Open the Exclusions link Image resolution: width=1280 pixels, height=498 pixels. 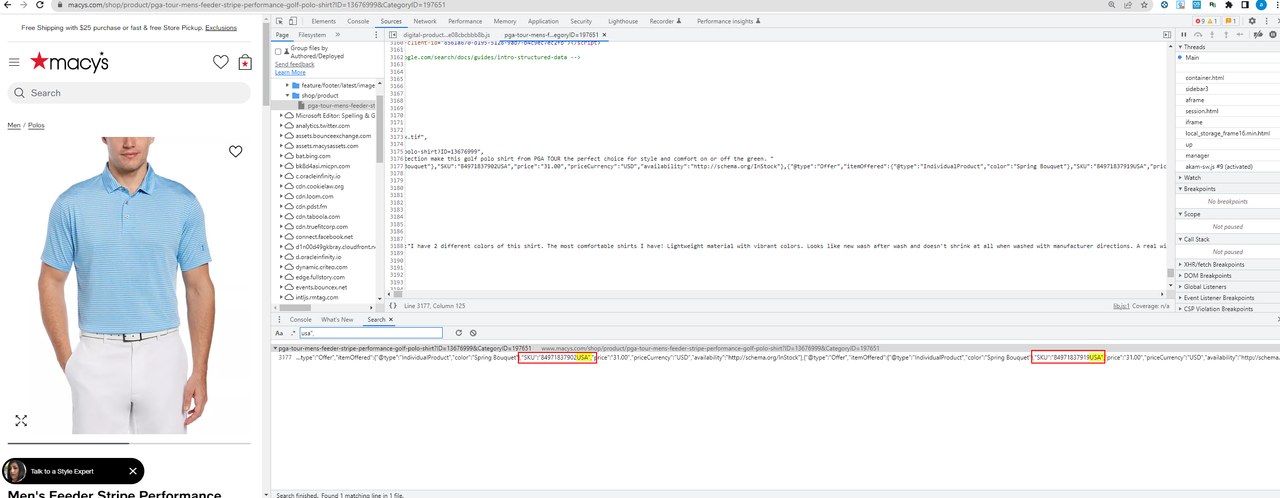[x=221, y=28]
